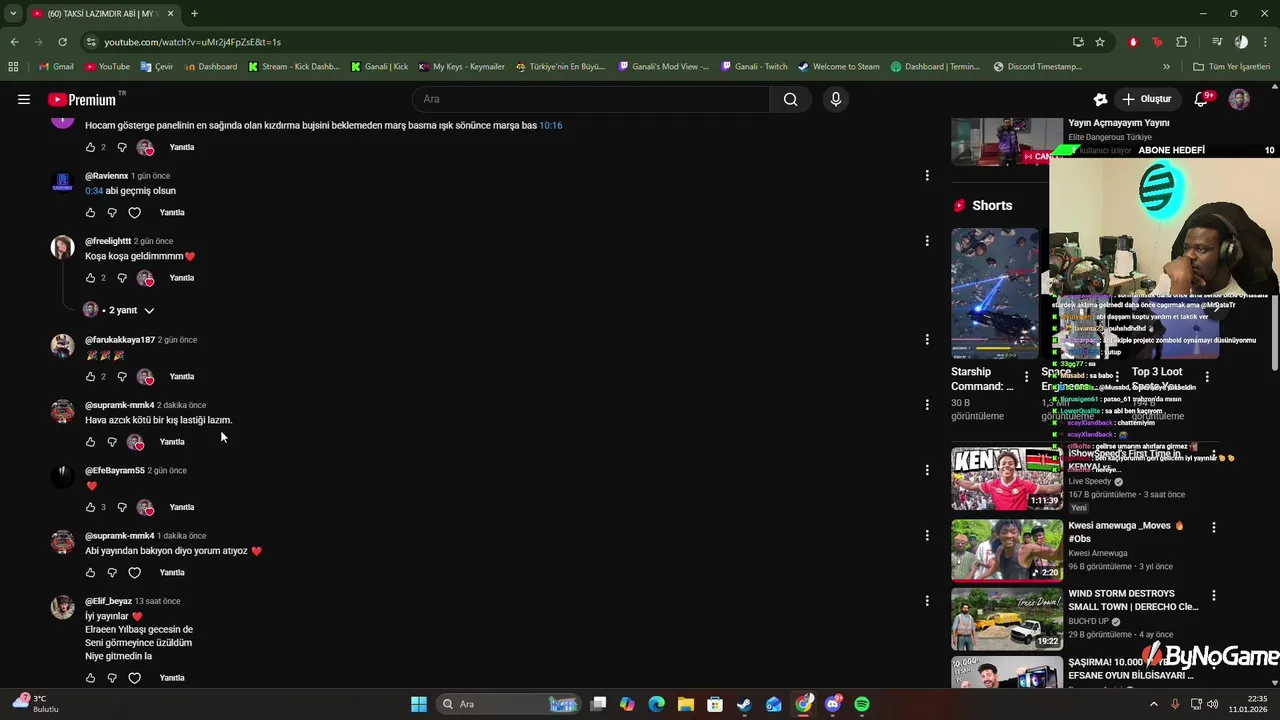Image resolution: width=1280 pixels, height=720 pixels.
Task: Dislike the @farukakkaya187 comment
Action: [122, 376]
